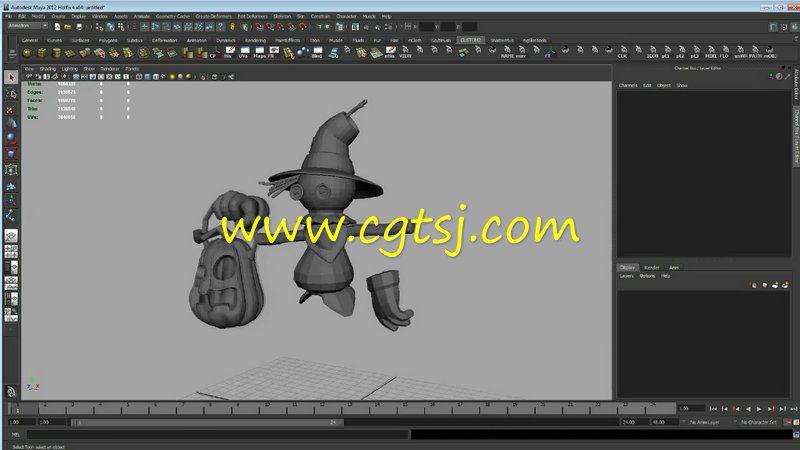Click the polygon cube shelf icon
The height and width of the screenshot is (450, 800).
pyautogui.click(x=42, y=52)
